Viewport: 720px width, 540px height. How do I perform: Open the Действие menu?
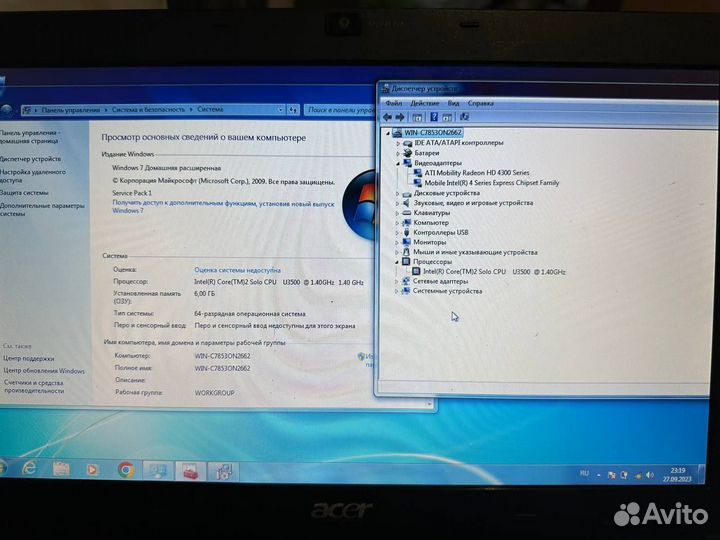[424, 103]
